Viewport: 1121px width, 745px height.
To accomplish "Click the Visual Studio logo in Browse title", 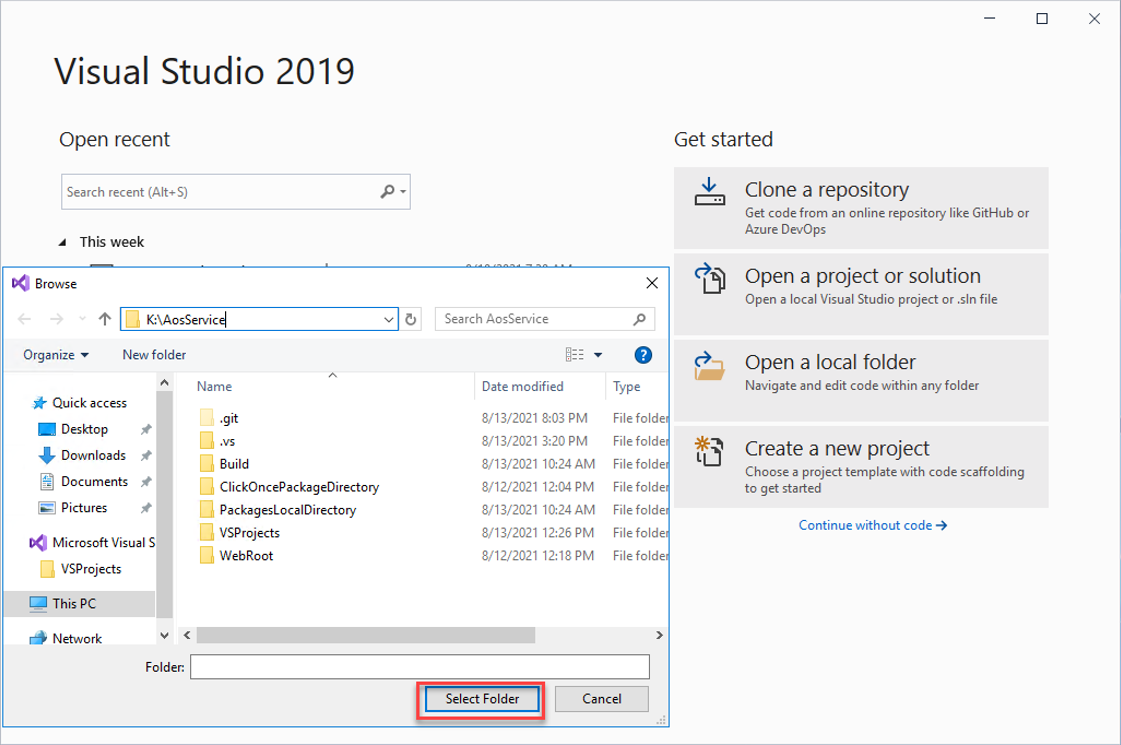I will pyautogui.click(x=21, y=284).
